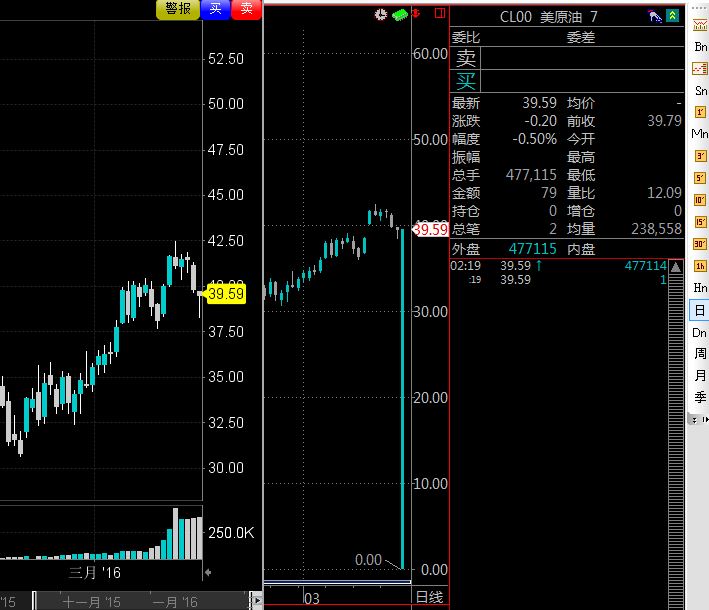Click the blue 买 buy button

pyautogui.click(x=215, y=9)
